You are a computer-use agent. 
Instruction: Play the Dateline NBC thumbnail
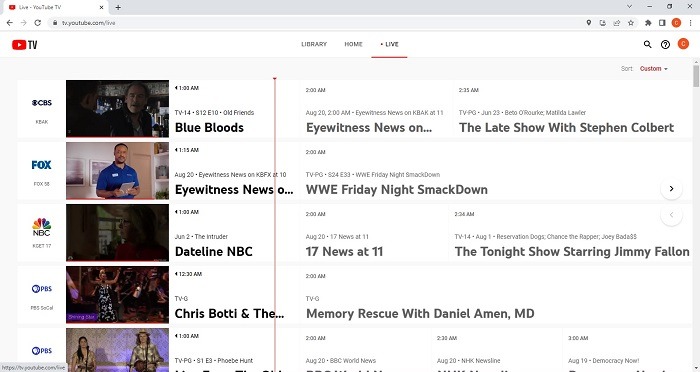pos(117,233)
